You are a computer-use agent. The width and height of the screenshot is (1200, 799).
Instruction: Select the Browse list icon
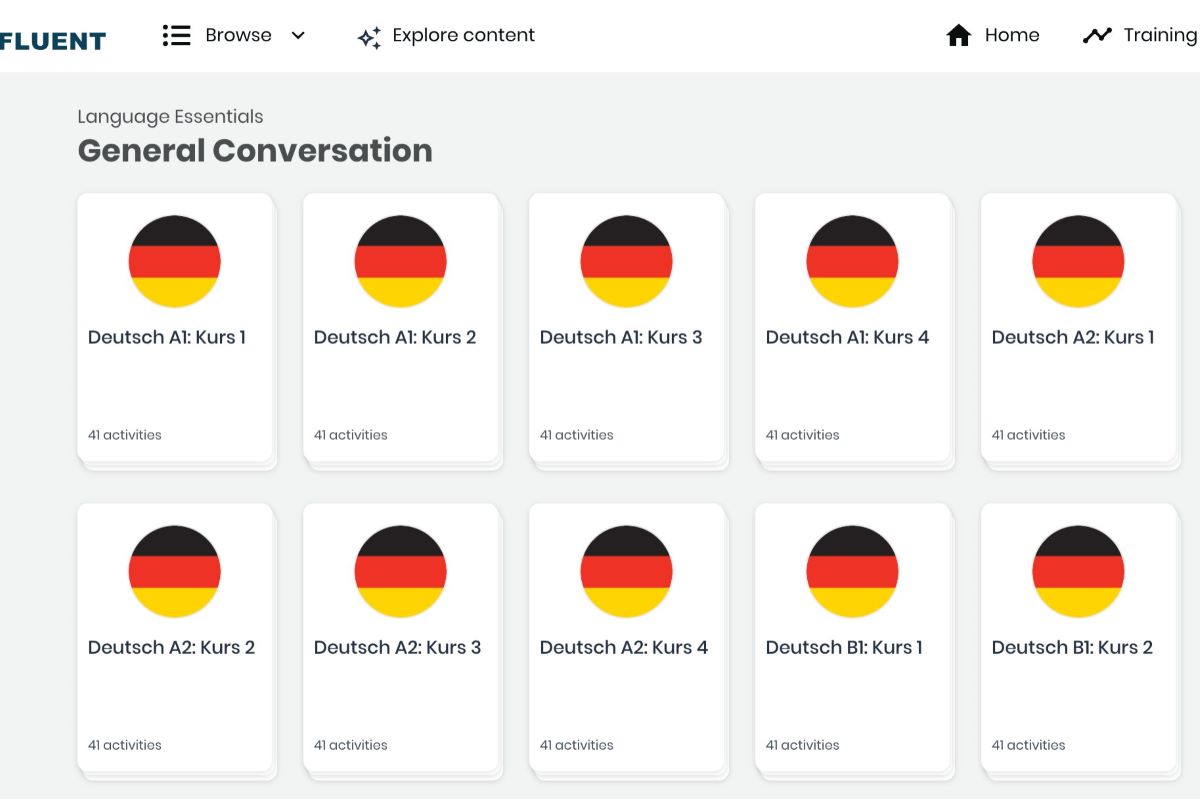(x=176, y=35)
